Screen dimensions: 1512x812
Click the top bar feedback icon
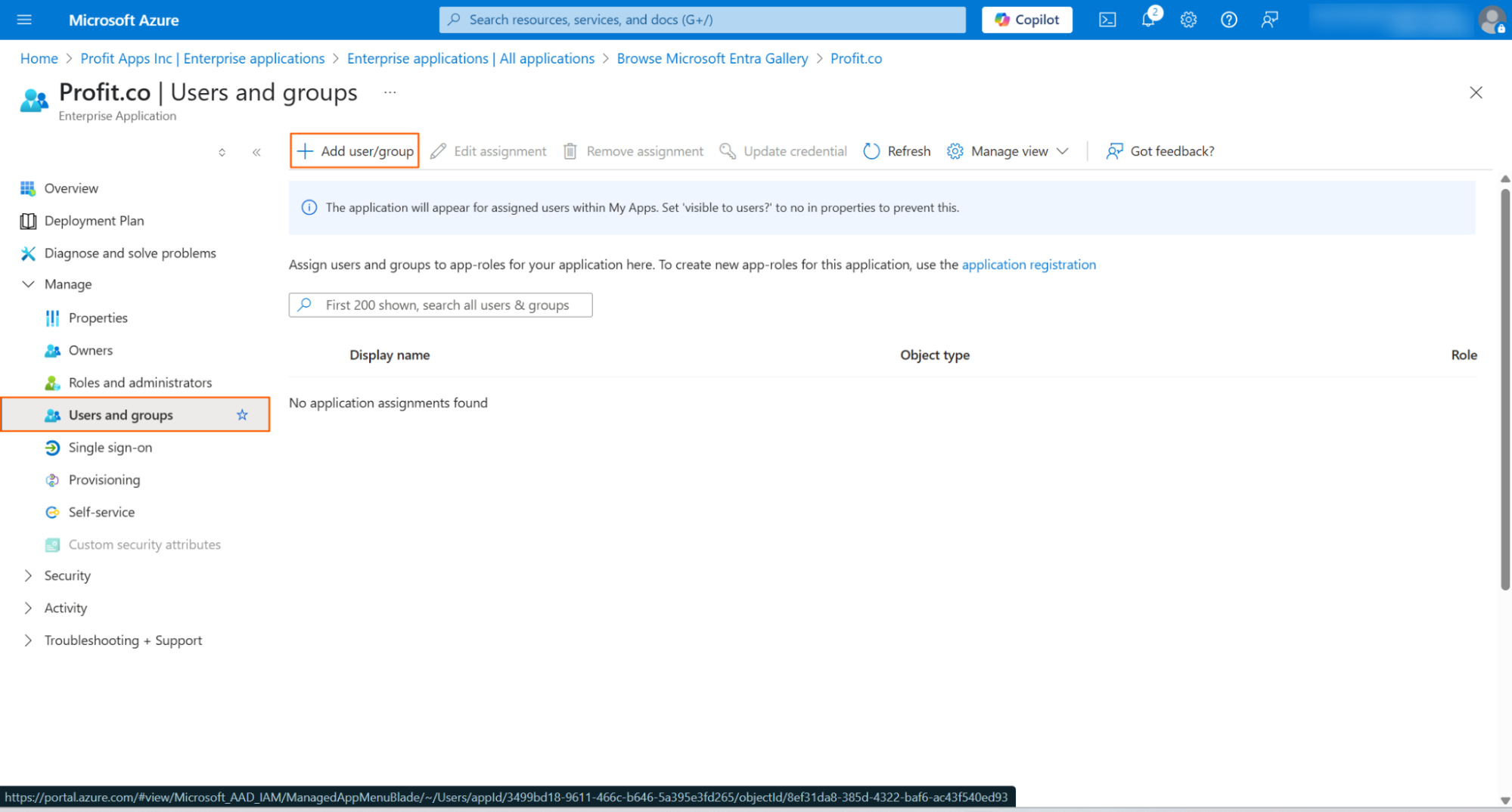coord(1269,20)
